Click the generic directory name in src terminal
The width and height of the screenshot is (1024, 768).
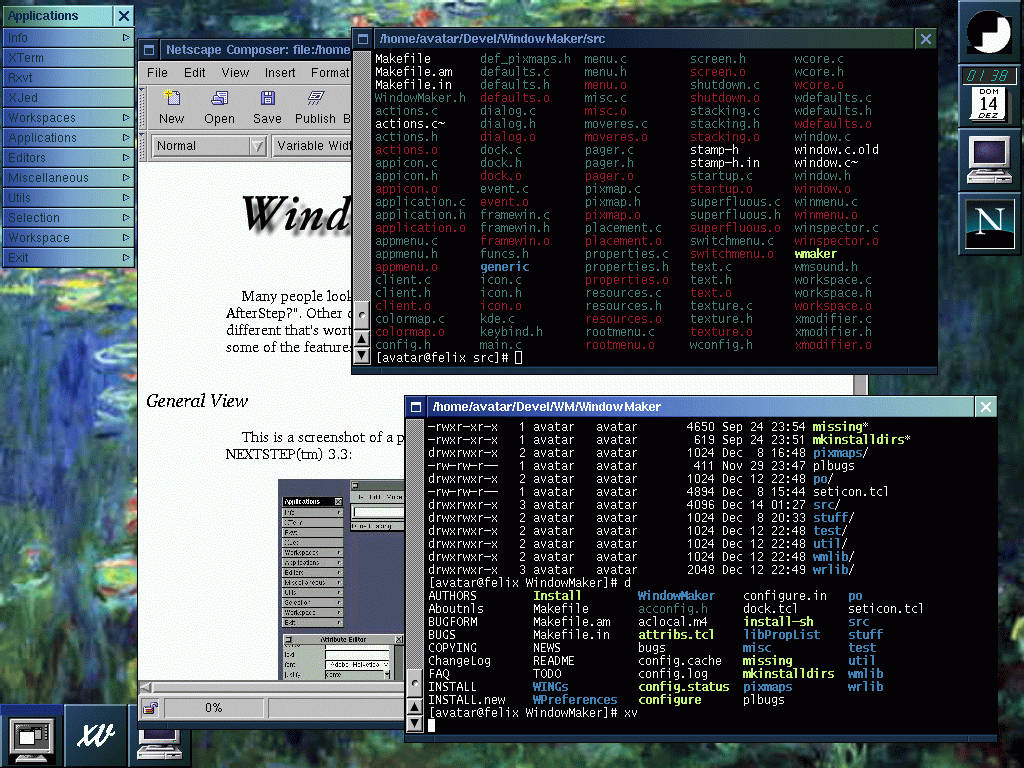(x=505, y=266)
